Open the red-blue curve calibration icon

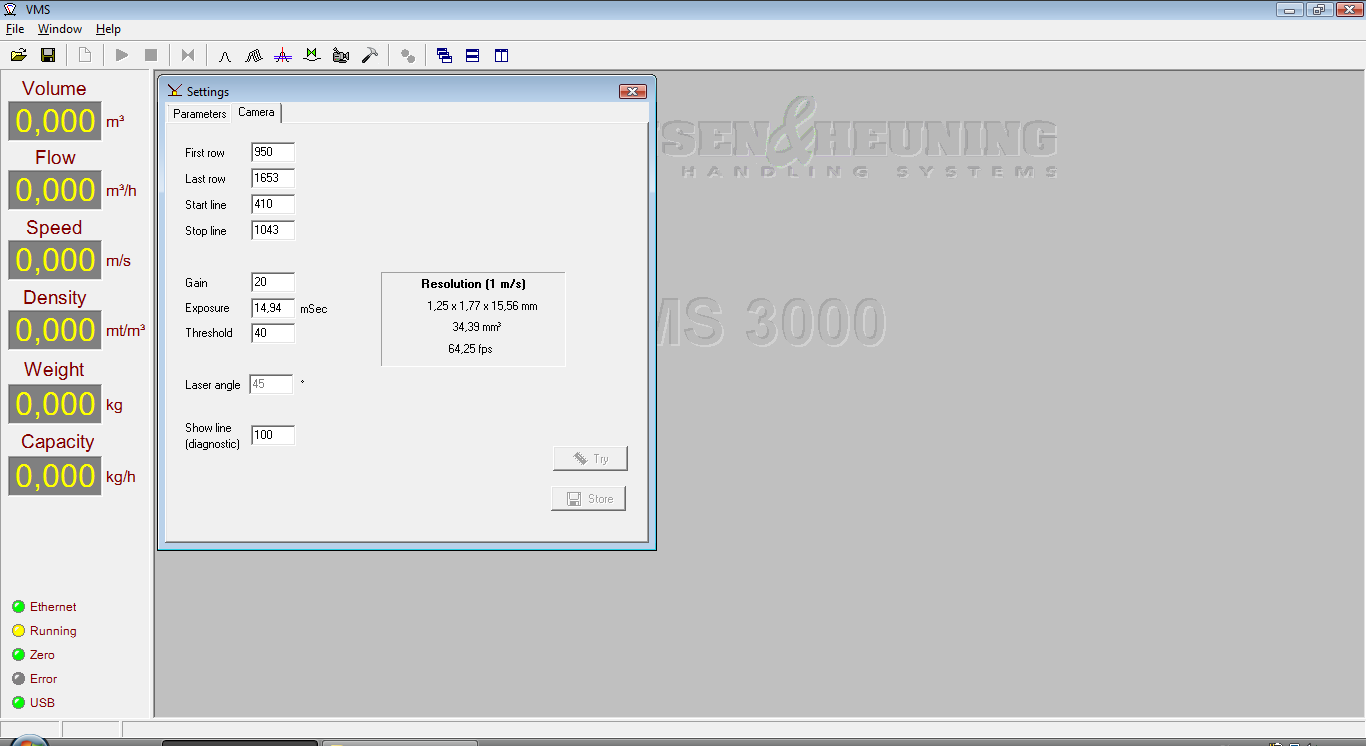point(283,56)
